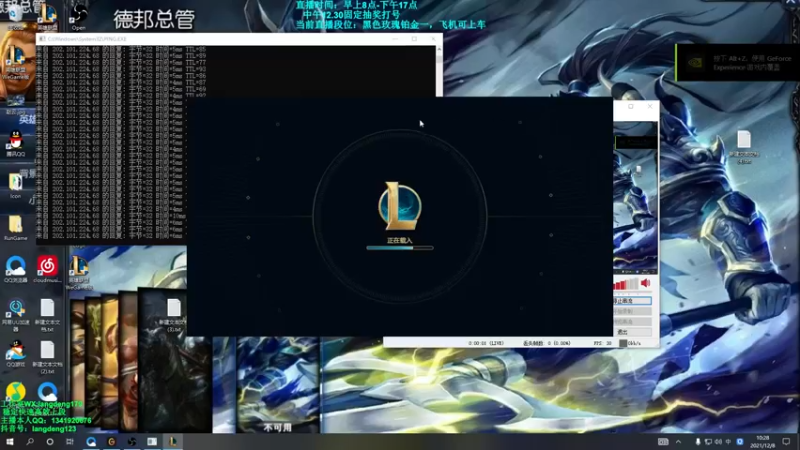Open the Recycle Bin icon
This screenshot has width=800, height=450.
coord(15,17)
